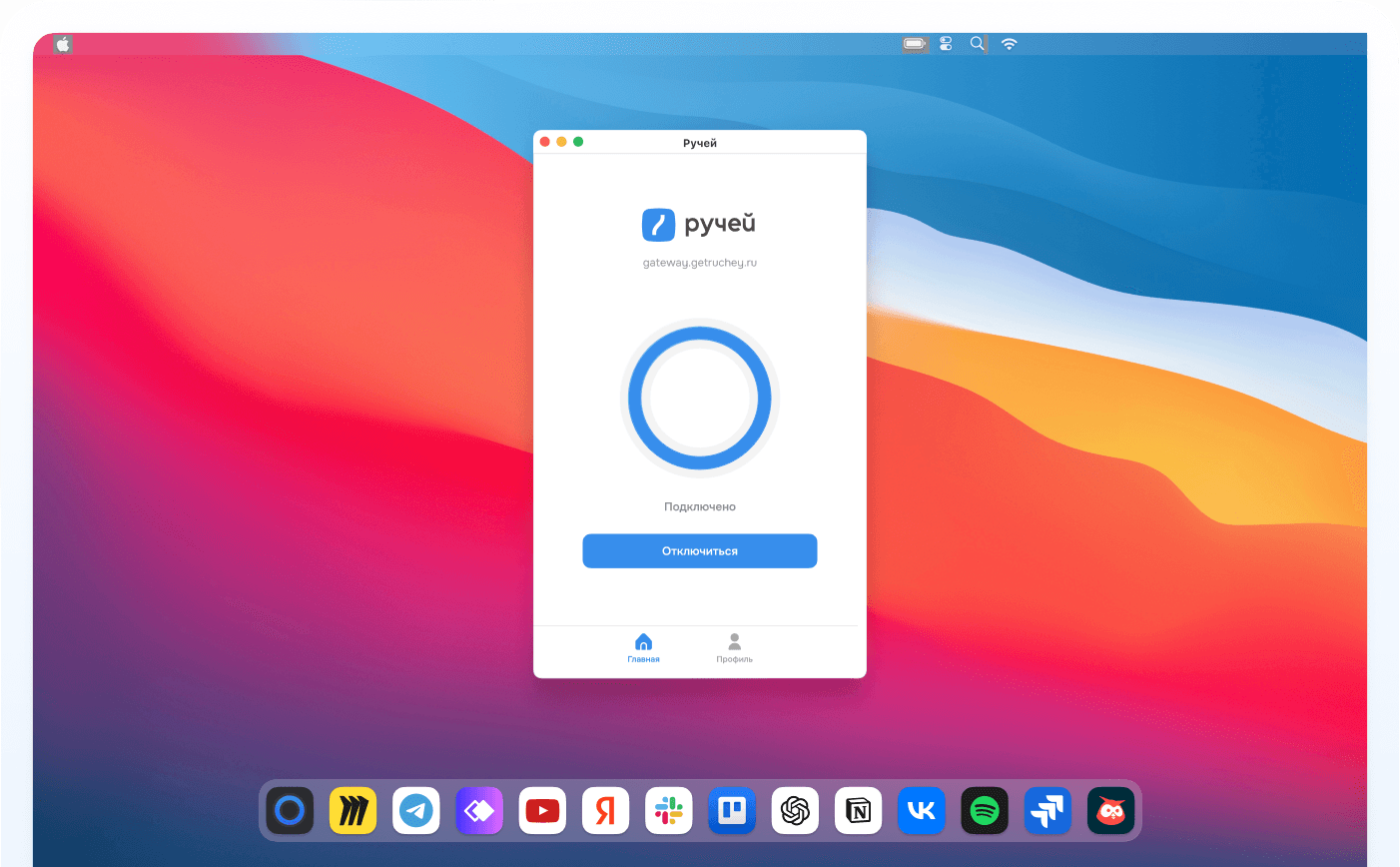The image size is (1400, 867).
Task: Select the Главная tab
Action: click(x=644, y=647)
